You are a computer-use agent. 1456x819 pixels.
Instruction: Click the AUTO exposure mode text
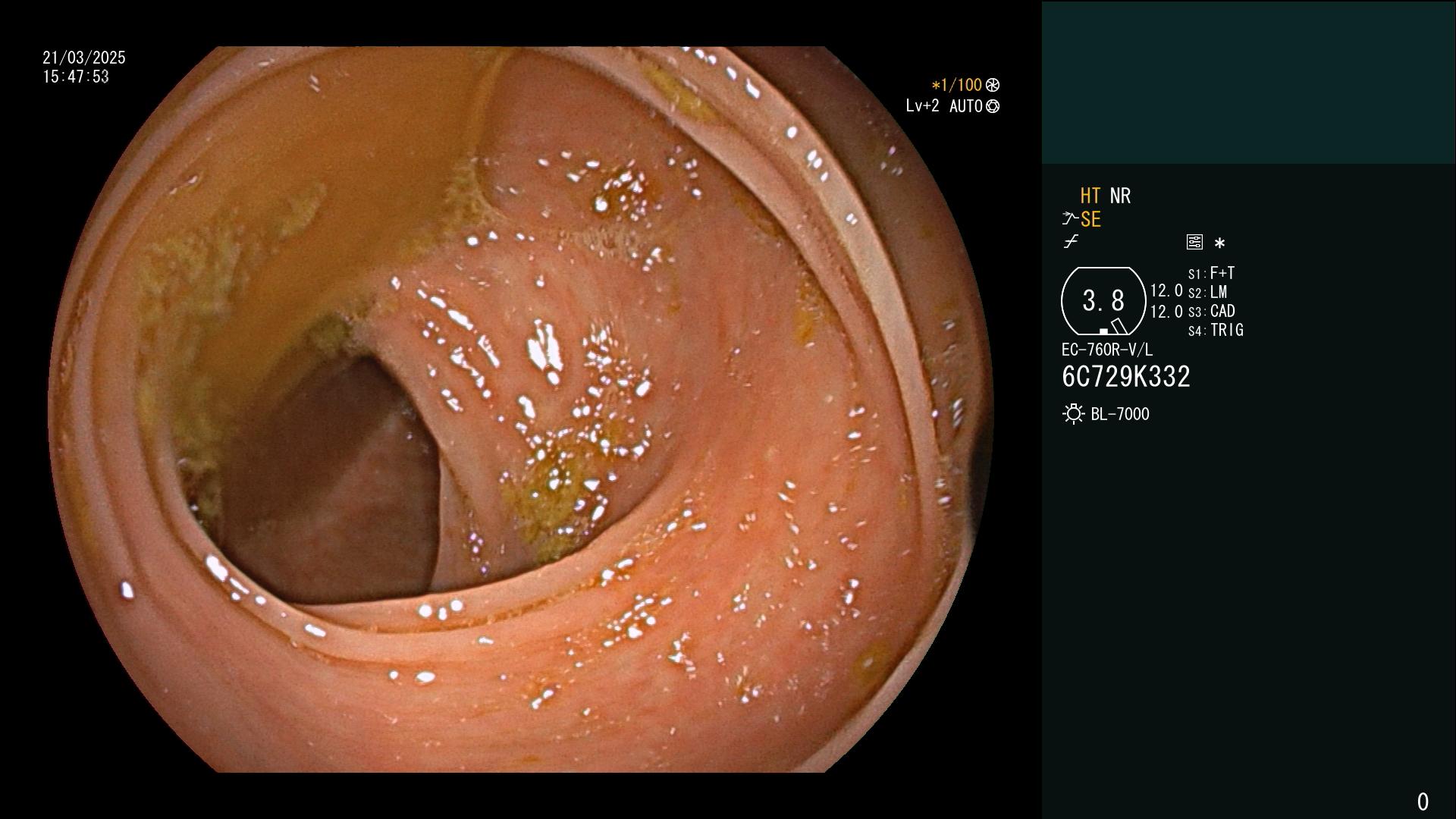(965, 106)
